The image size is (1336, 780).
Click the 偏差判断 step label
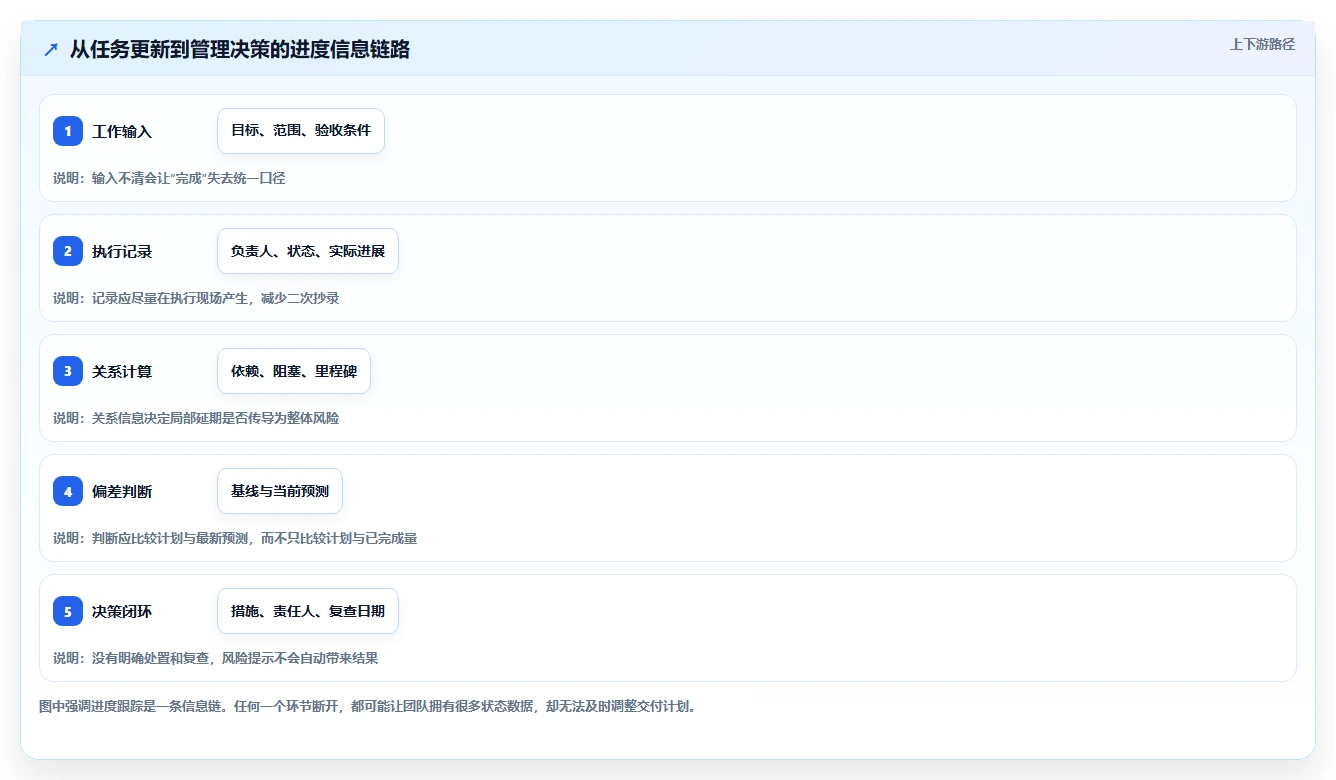pyautogui.click(x=122, y=491)
